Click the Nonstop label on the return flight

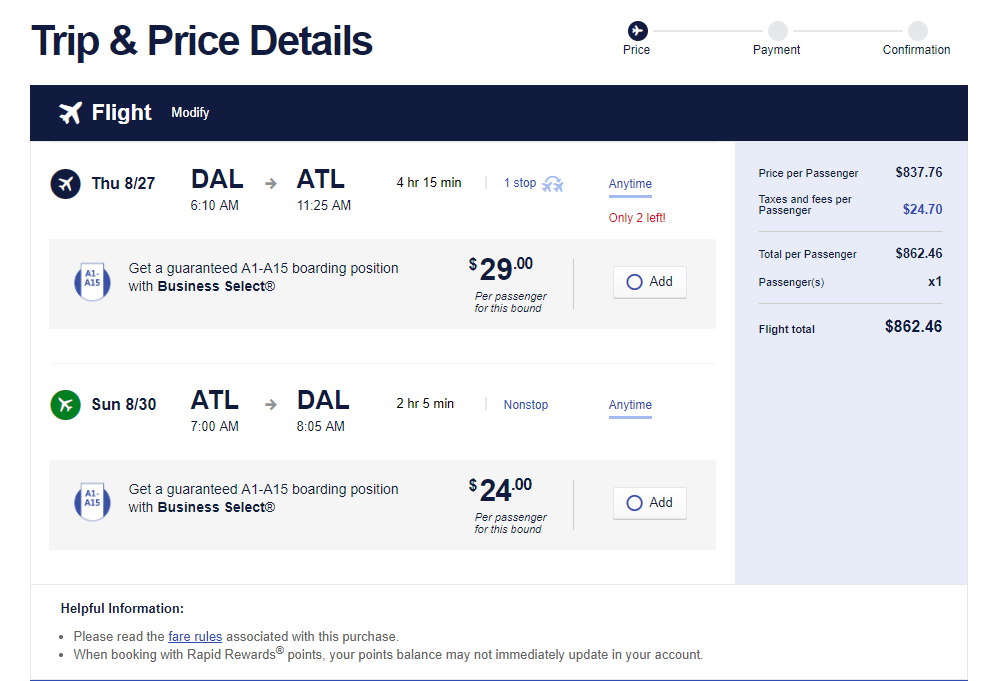(x=526, y=404)
